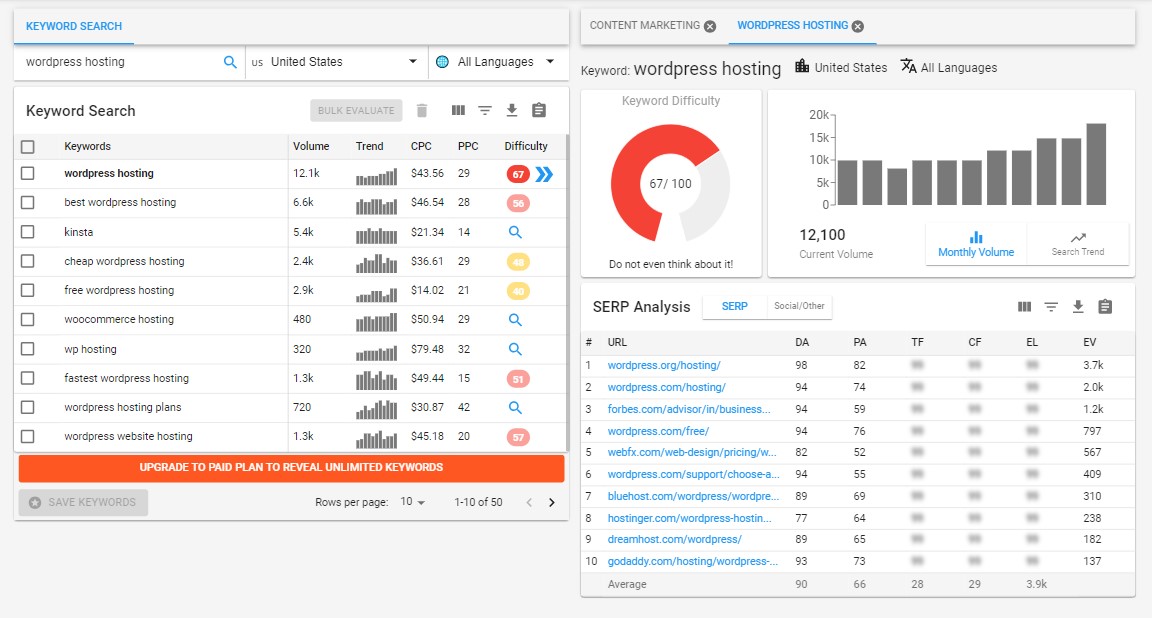
Task: Open column view icon in Keyword Search
Action: (458, 111)
